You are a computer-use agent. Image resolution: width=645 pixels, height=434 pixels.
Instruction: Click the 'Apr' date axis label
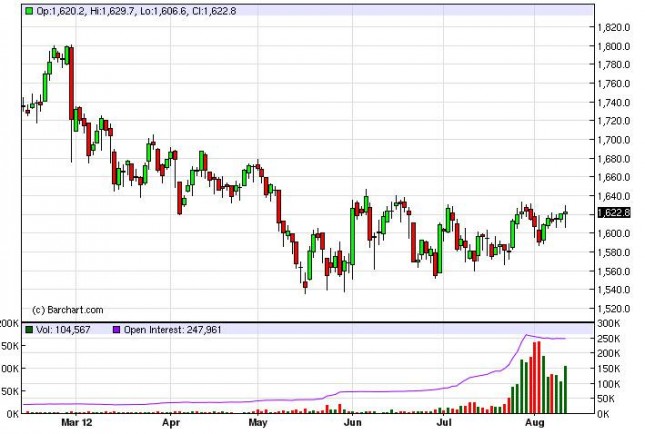click(171, 422)
